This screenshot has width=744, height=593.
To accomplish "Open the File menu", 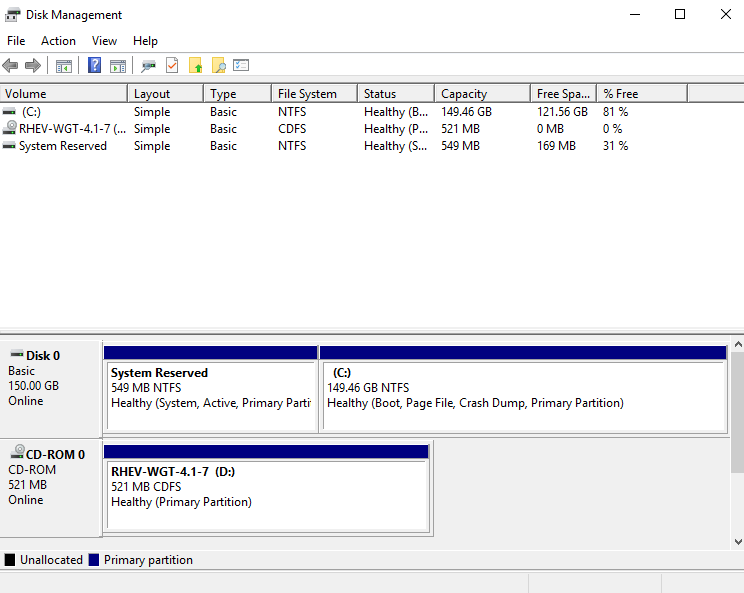I will [16, 41].
